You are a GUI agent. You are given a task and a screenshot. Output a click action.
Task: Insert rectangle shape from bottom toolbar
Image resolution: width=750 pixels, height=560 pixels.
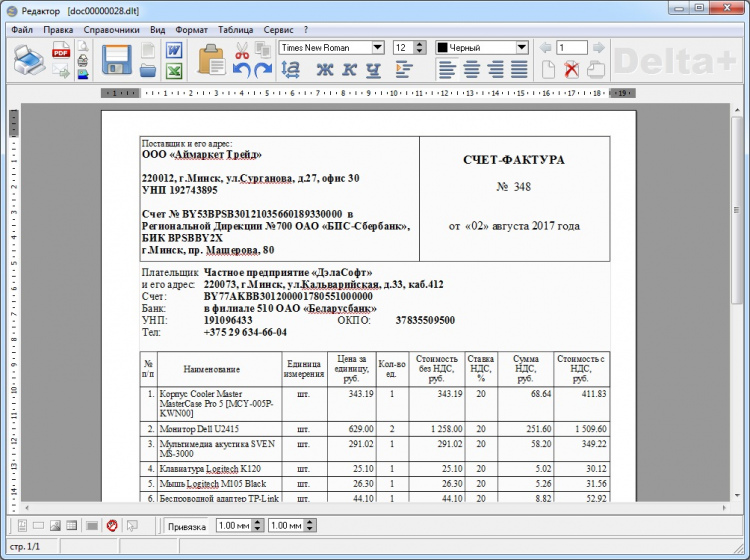tap(38, 526)
